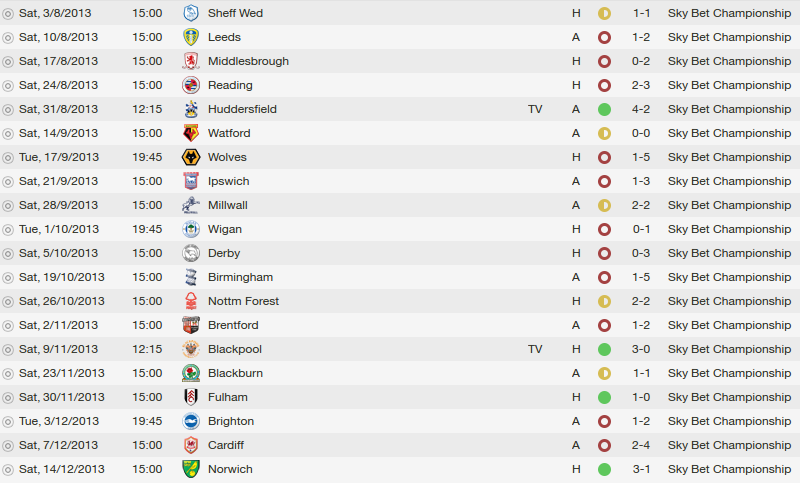Open the Middlesbrough team link
This screenshot has width=800, height=483.
pos(248,61)
